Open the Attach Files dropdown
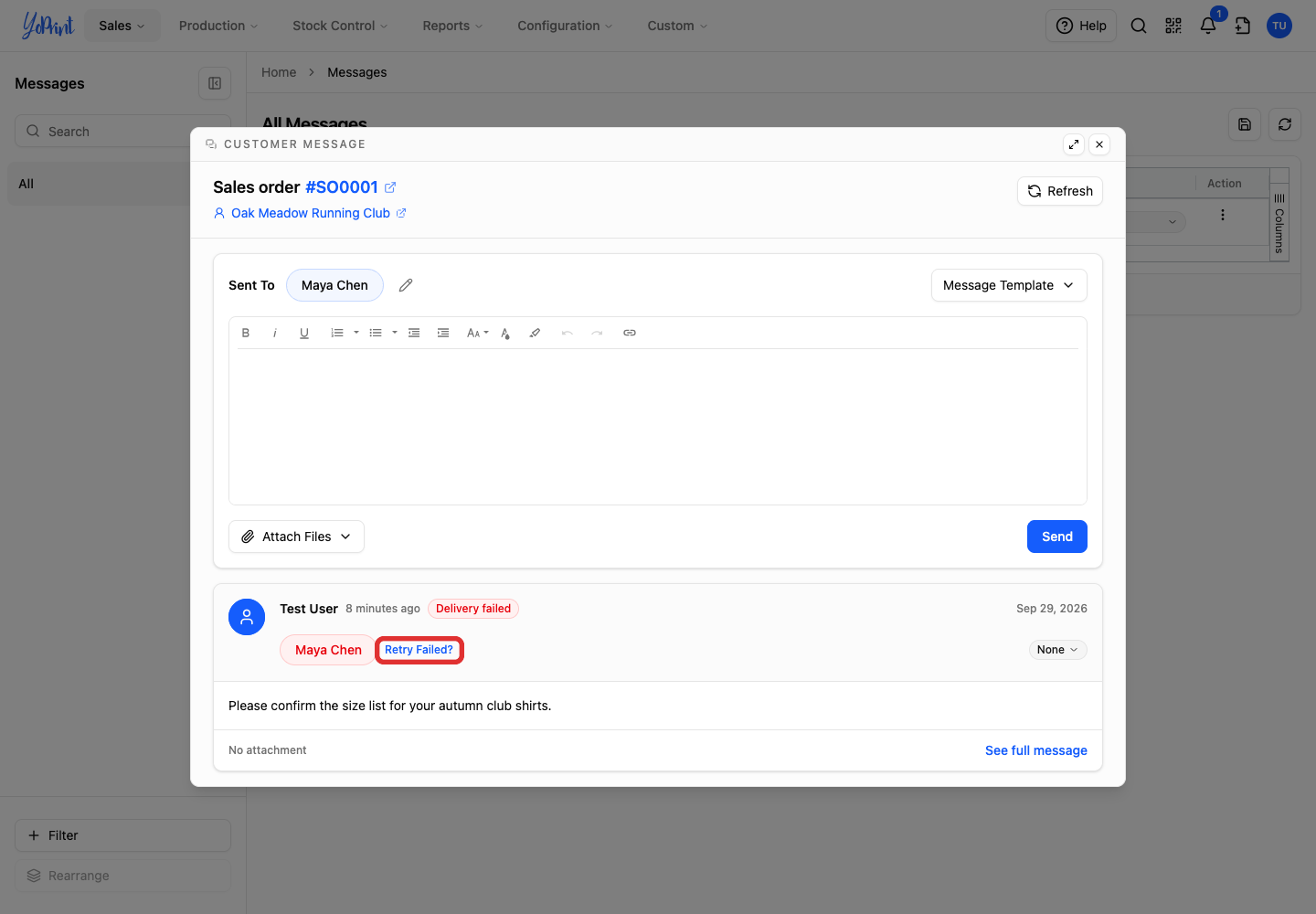1316x914 pixels. click(296, 537)
